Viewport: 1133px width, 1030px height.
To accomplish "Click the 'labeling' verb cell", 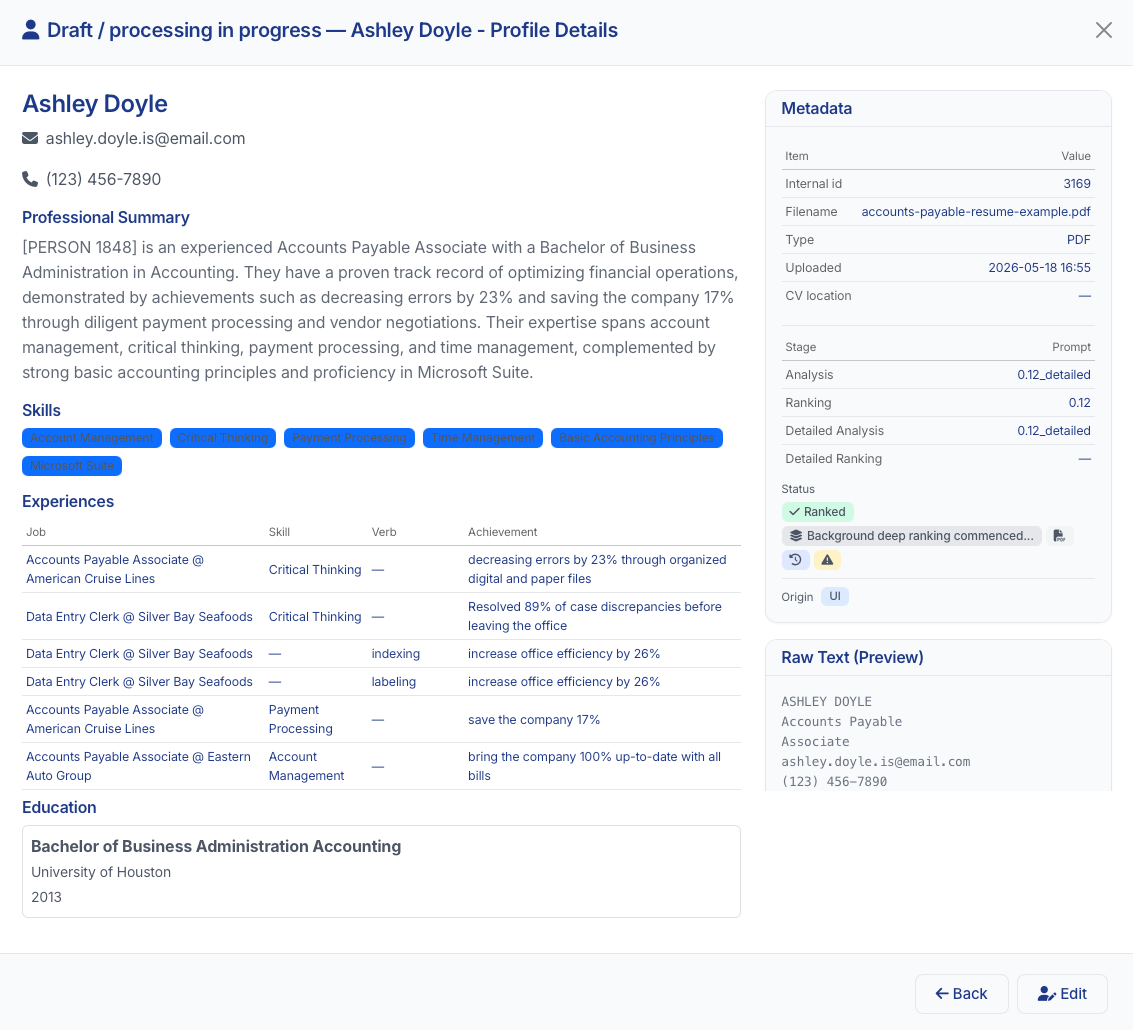I will [x=393, y=682].
